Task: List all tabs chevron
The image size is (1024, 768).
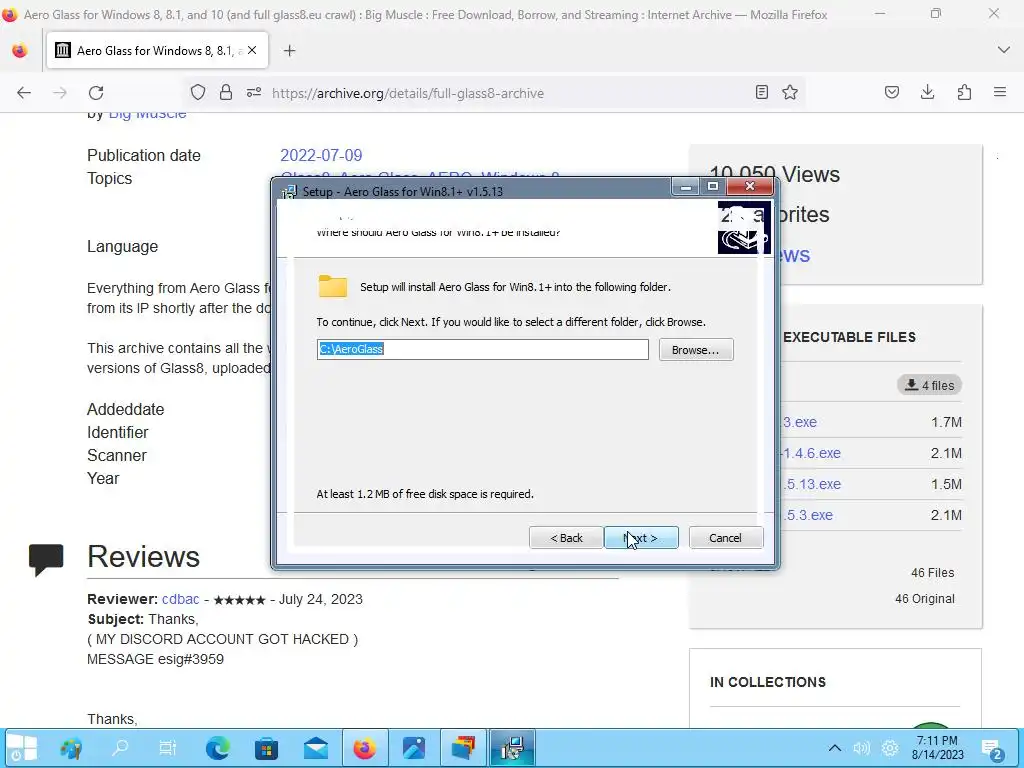Action: tap(1004, 50)
